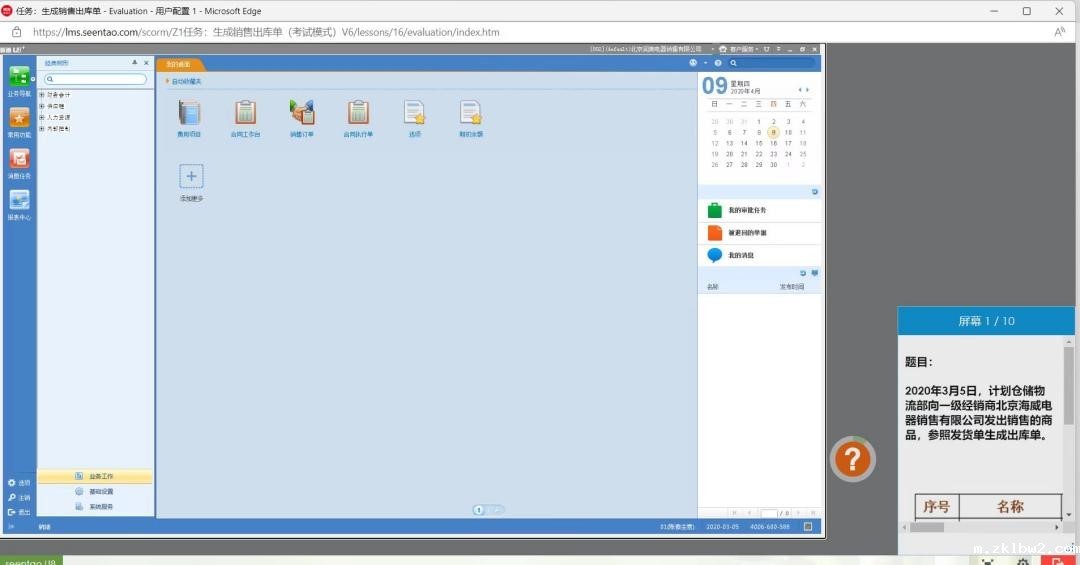
Task: Open 我的消息 in right panel
Action: click(740, 256)
